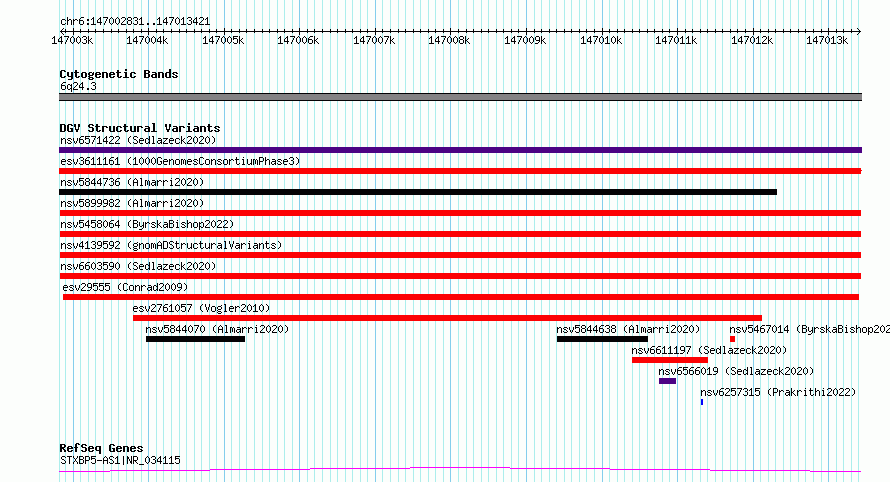The image size is (890, 482).
Task: Select the nsv4139592 red variant bar
Action: pyautogui.click(x=460, y=255)
